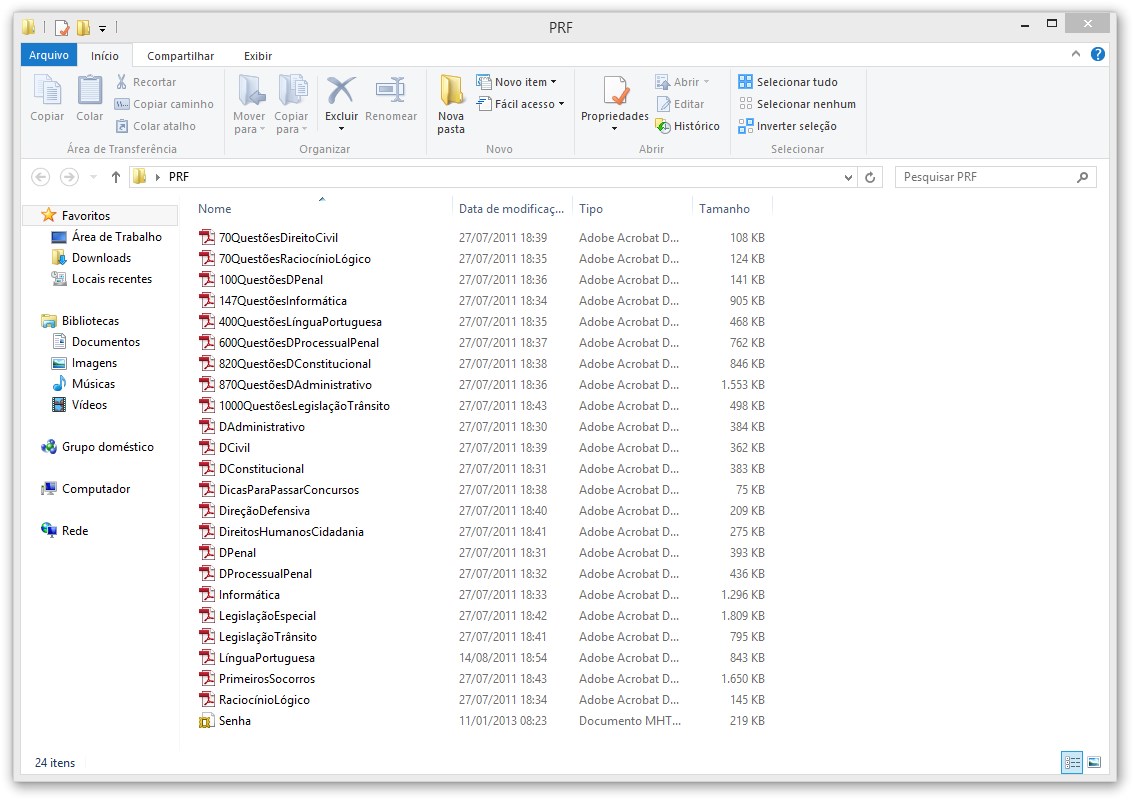Open Histórico from the ribbon
Image resolution: width=1134 pixels, height=801 pixels.
(687, 126)
